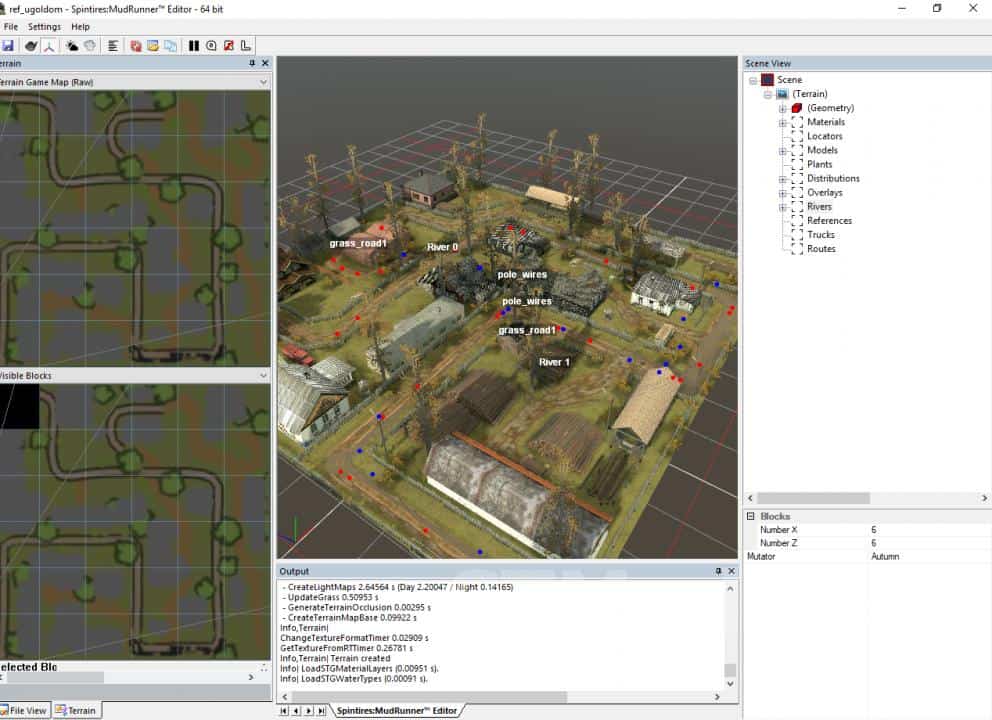992x720 pixels.
Task: Click the pause bars toolbar icon
Action: [194, 46]
